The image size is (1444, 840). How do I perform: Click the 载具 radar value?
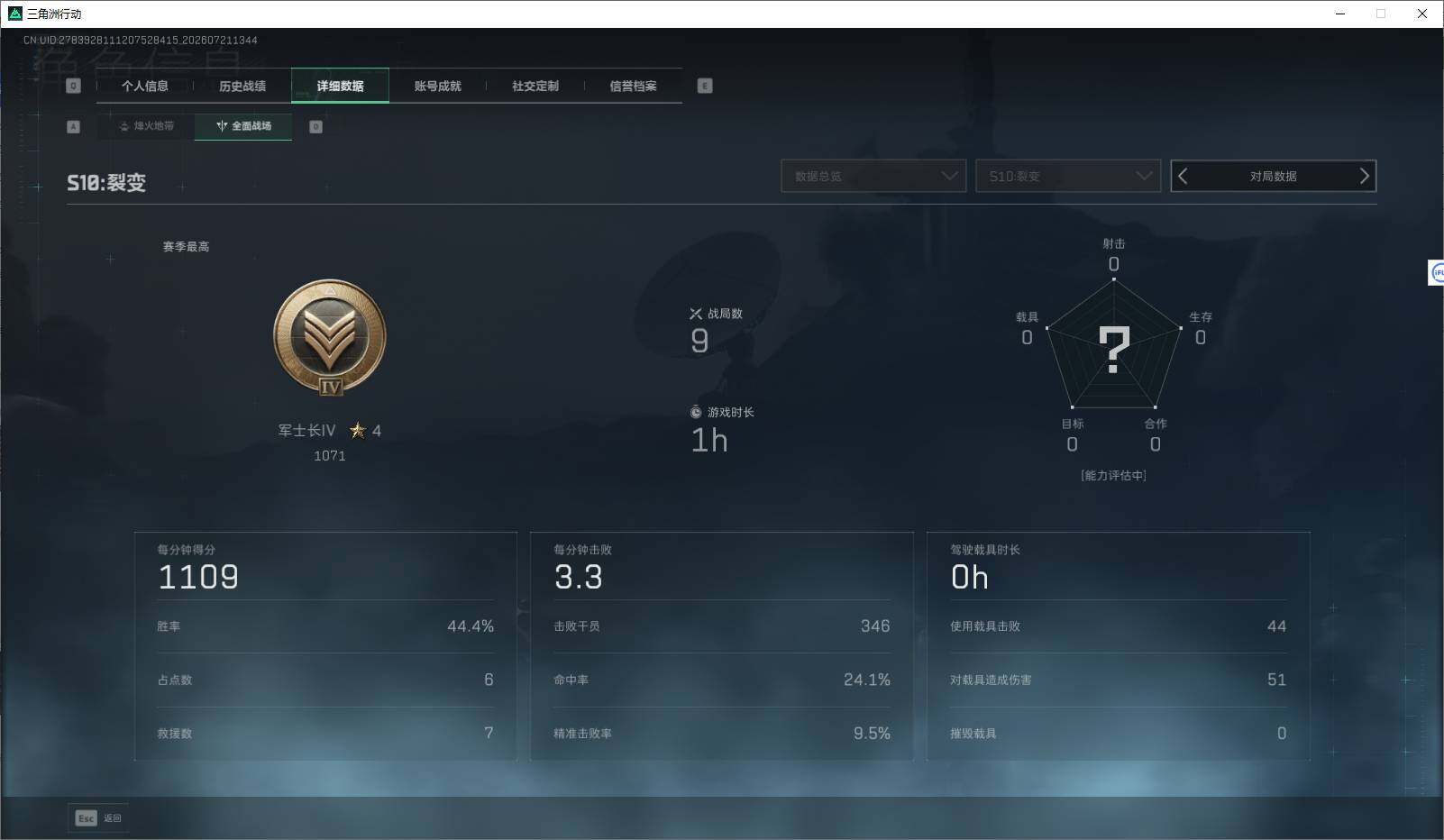pos(1027,337)
